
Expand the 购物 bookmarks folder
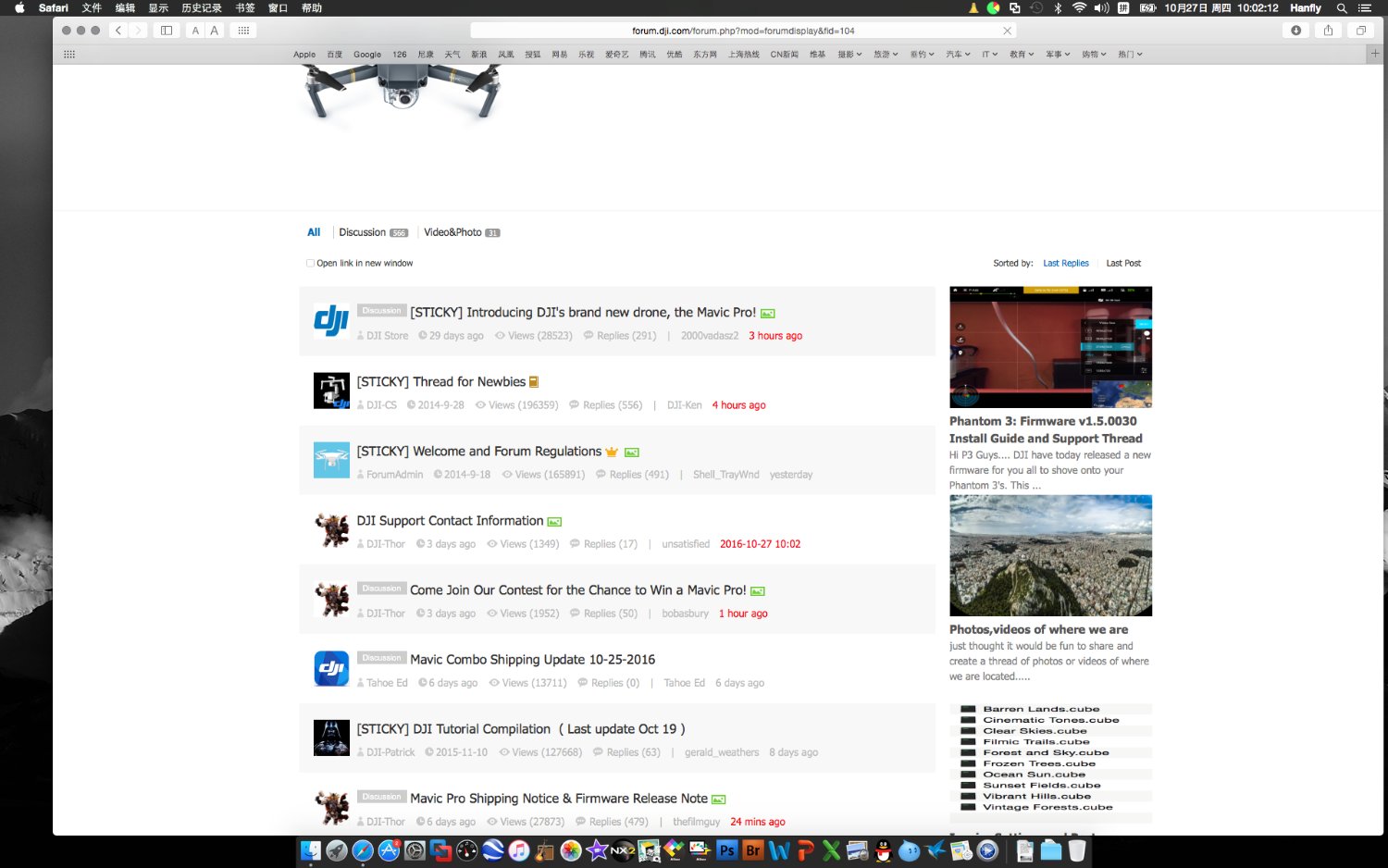point(1094,55)
